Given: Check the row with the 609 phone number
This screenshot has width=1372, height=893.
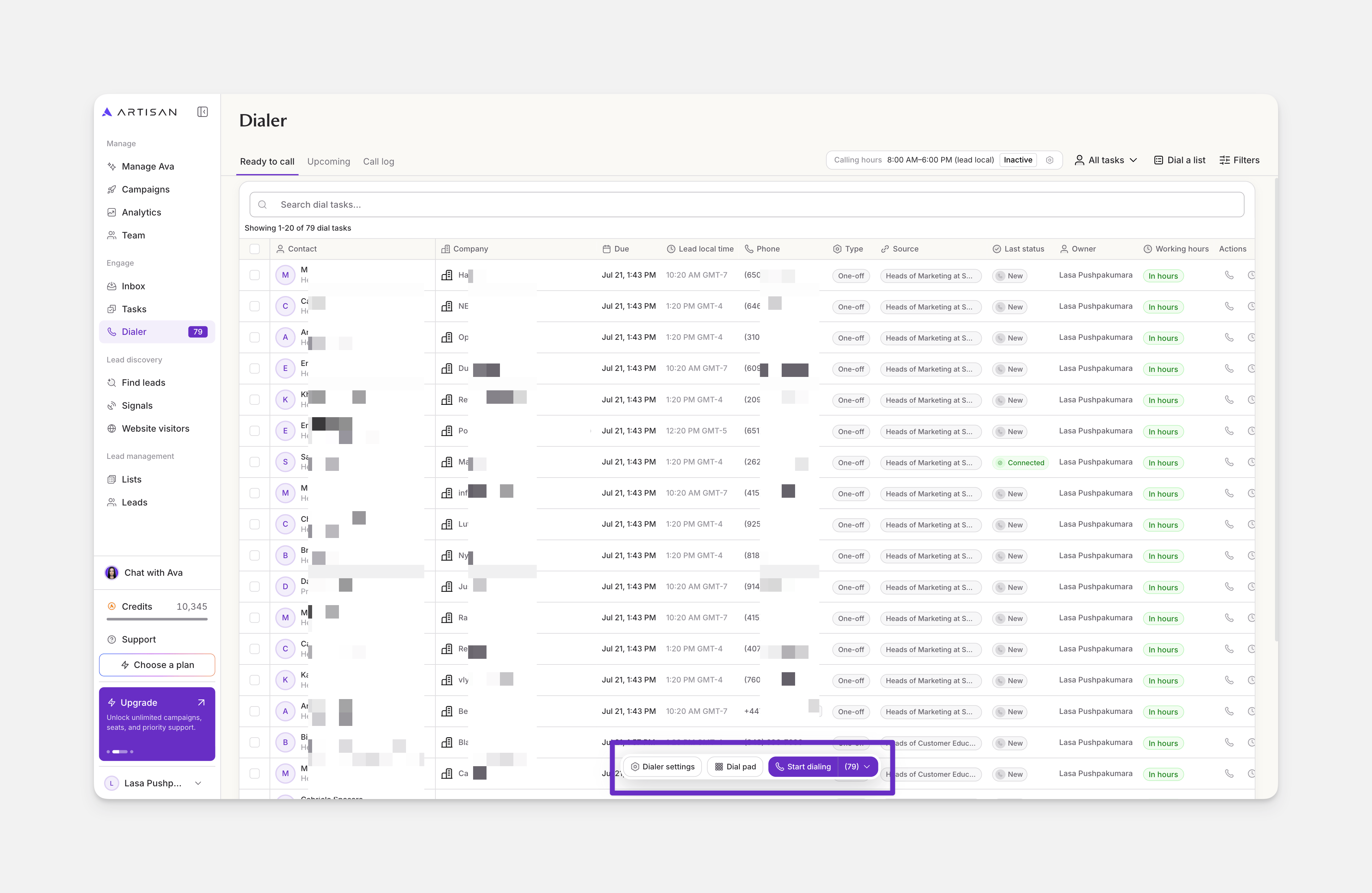Looking at the screenshot, I should [254, 369].
